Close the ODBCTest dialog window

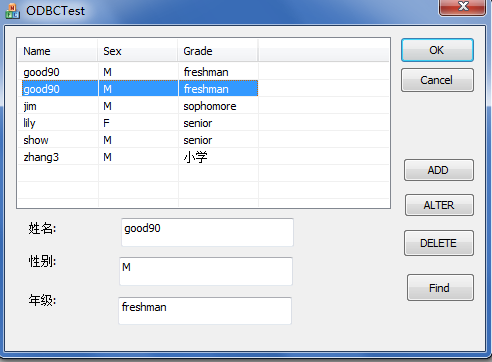pyautogui.click(x=462, y=7)
